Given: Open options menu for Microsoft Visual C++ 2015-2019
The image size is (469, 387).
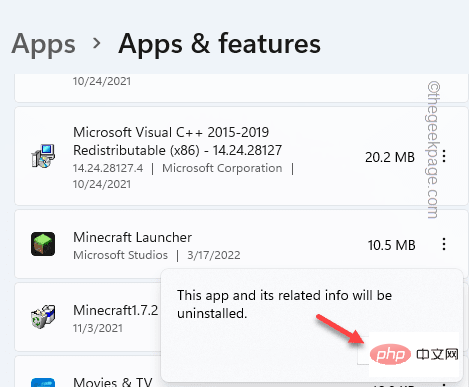Looking at the screenshot, I should [444, 156].
